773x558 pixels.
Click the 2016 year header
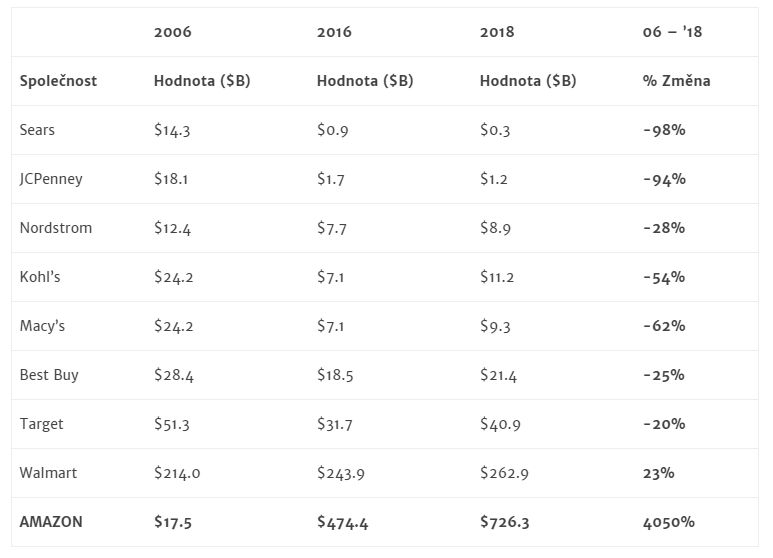[x=334, y=32]
